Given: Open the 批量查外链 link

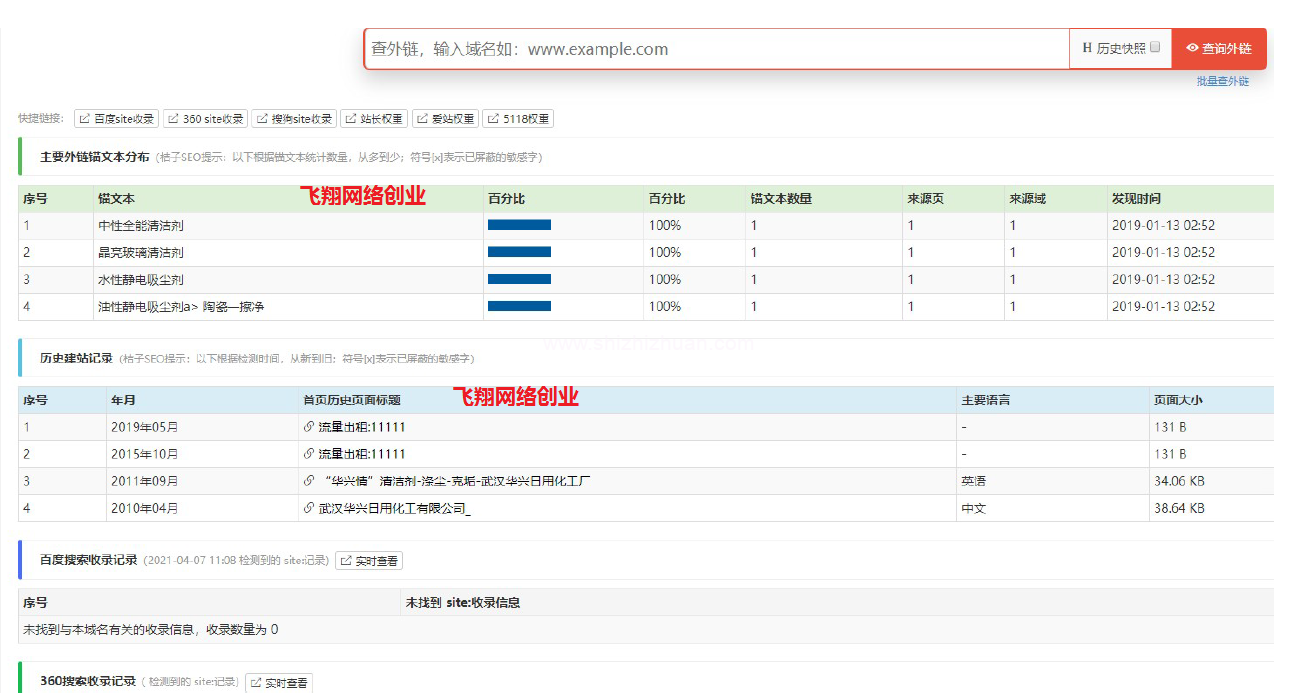Looking at the screenshot, I should pos(1222,81).
